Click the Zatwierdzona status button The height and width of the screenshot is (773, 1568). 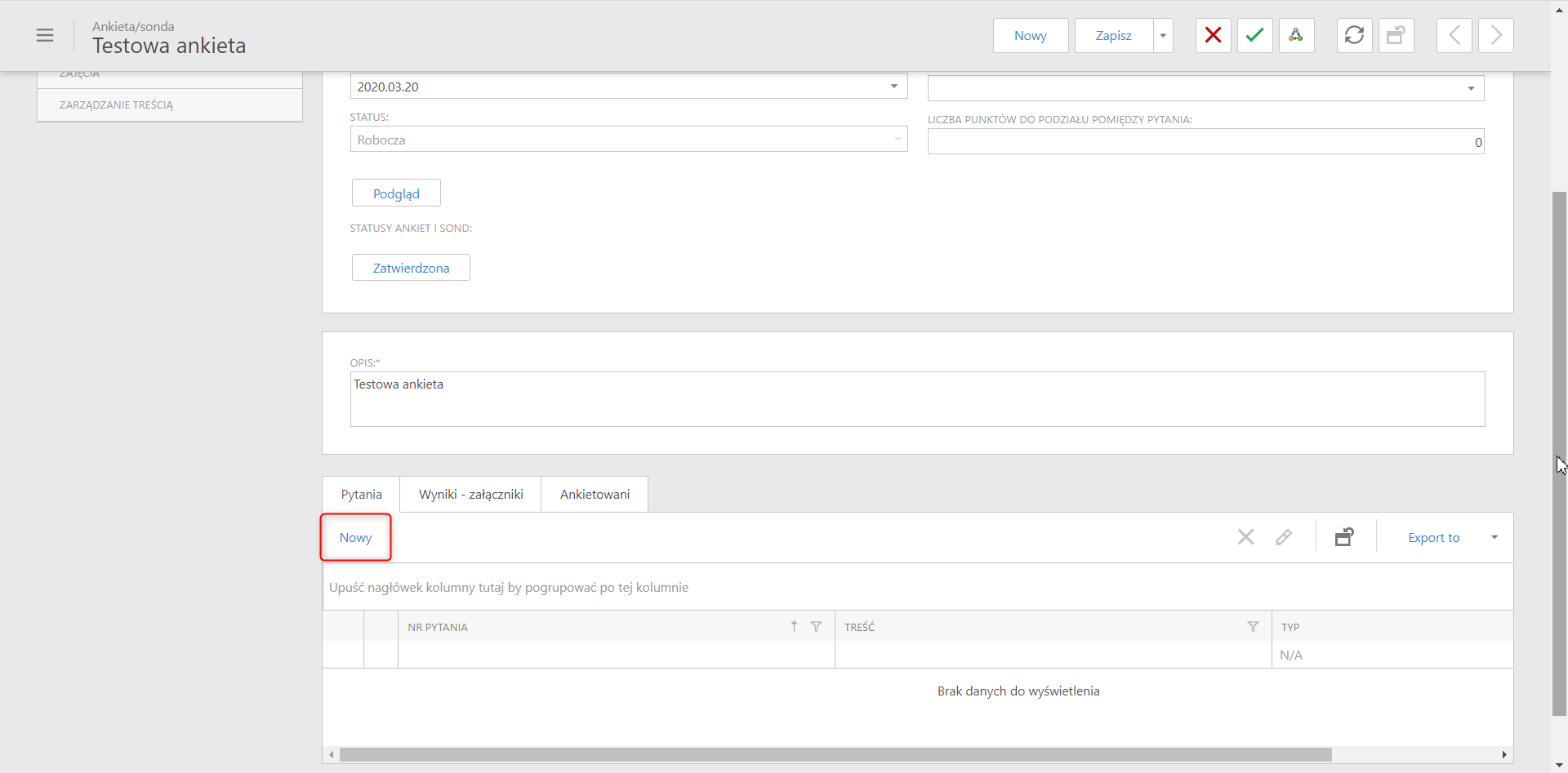tap(411, 268)
